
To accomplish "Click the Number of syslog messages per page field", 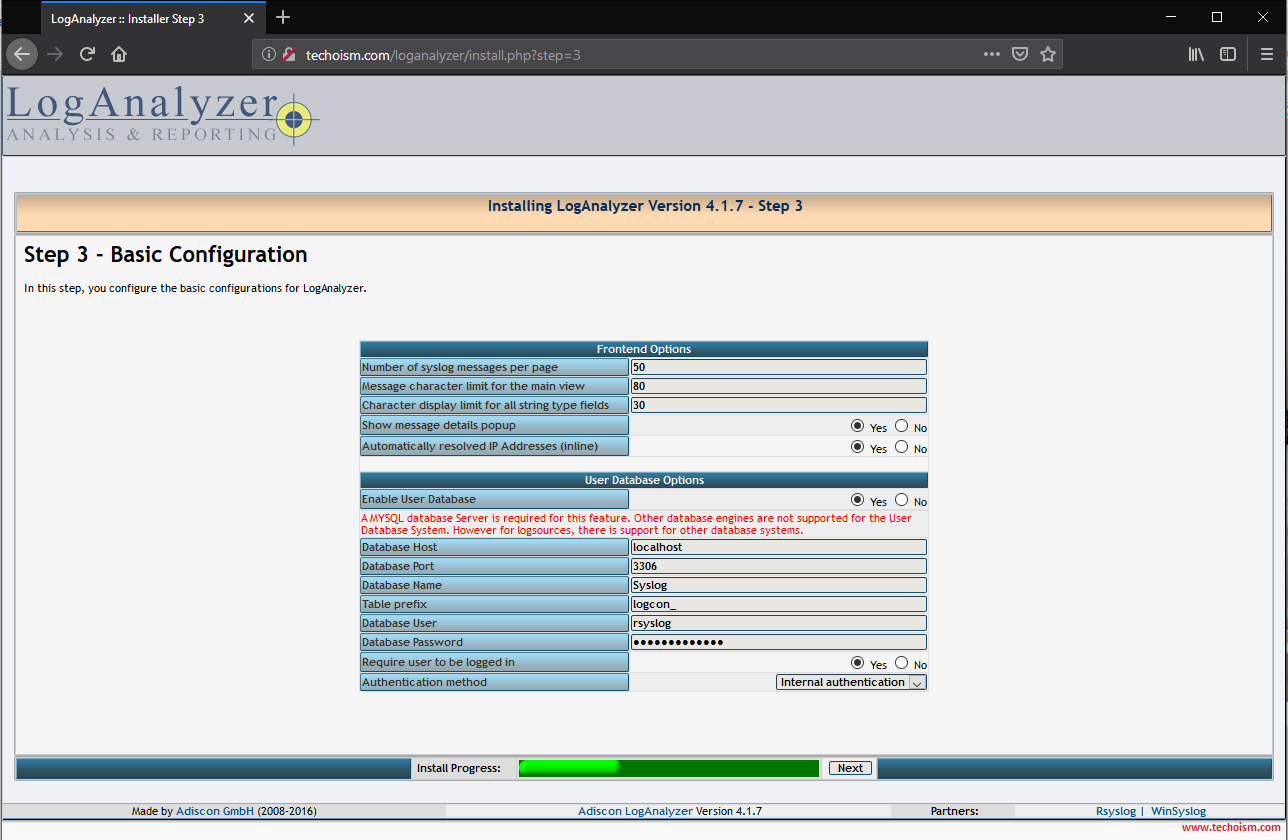I will (x=778, y=367).
